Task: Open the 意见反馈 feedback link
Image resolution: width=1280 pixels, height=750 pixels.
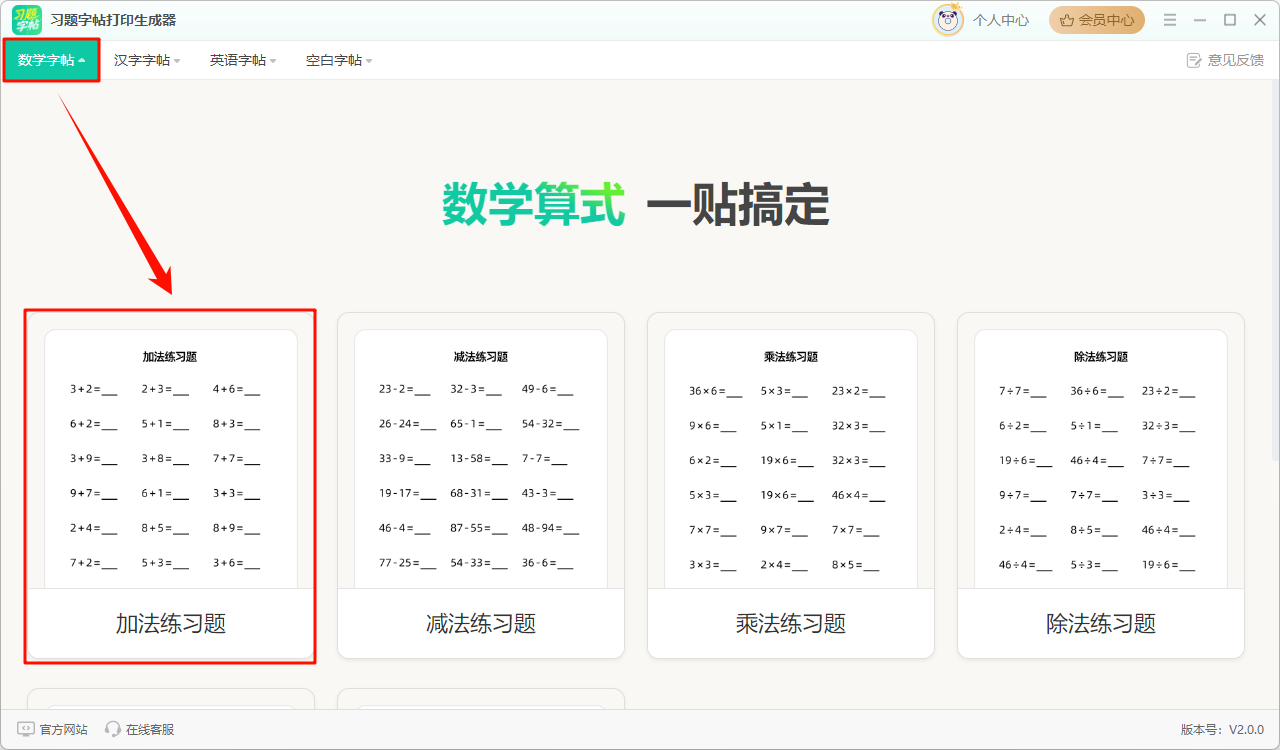Action: (x=1236, y=60)
